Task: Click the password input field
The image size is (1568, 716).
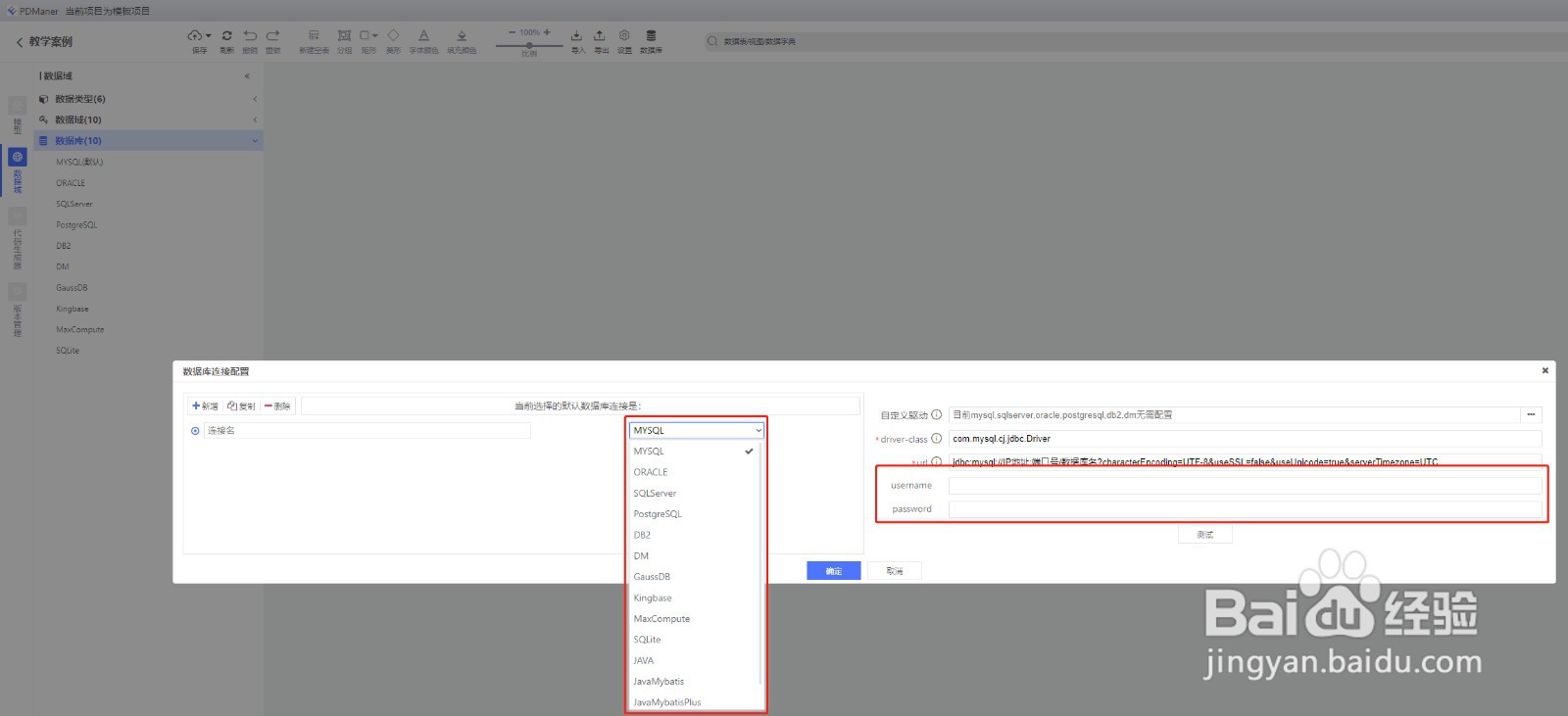Action: [x=1245, y=509]
